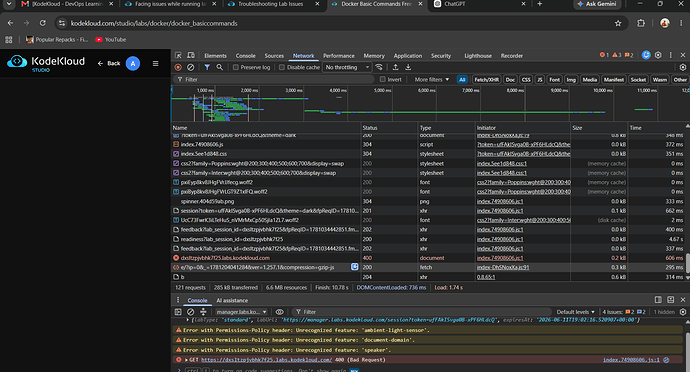Switch to Elements panel
Viewport: 690px width, 372px height.
[x=215, y=55]
